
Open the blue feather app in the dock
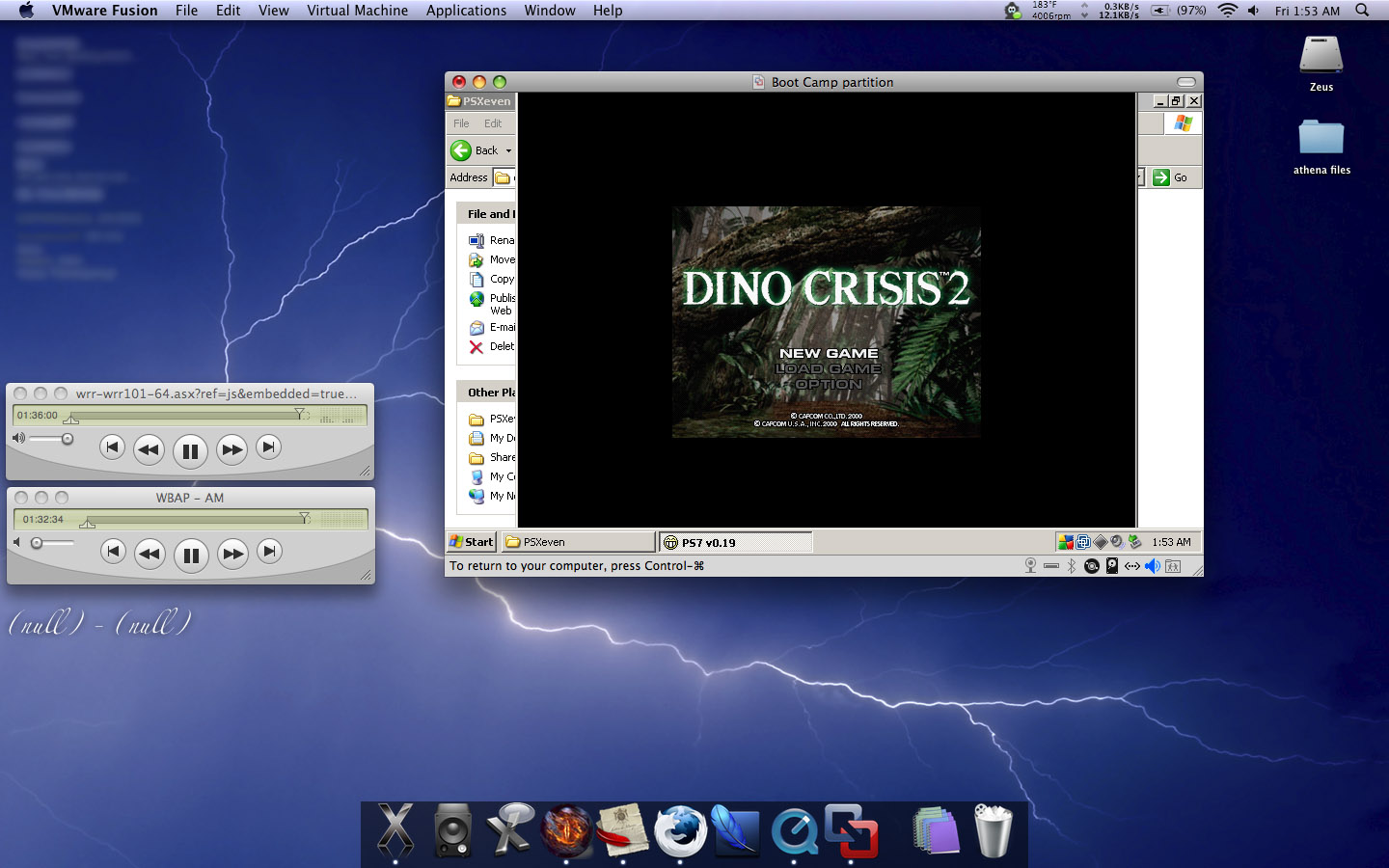(x=735, y=829)
